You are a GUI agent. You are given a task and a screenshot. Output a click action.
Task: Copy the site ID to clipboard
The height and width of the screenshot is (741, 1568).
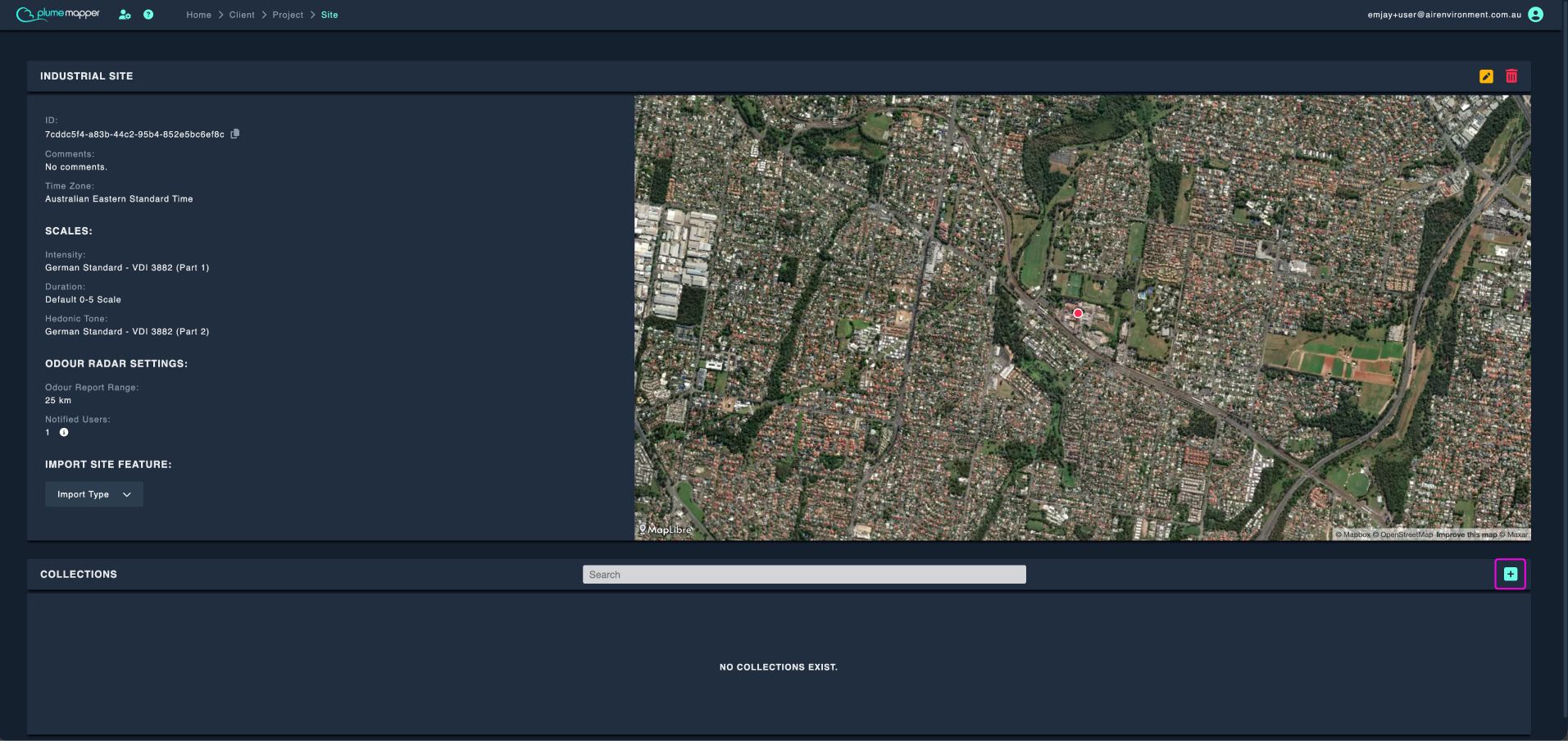point(235,134)
